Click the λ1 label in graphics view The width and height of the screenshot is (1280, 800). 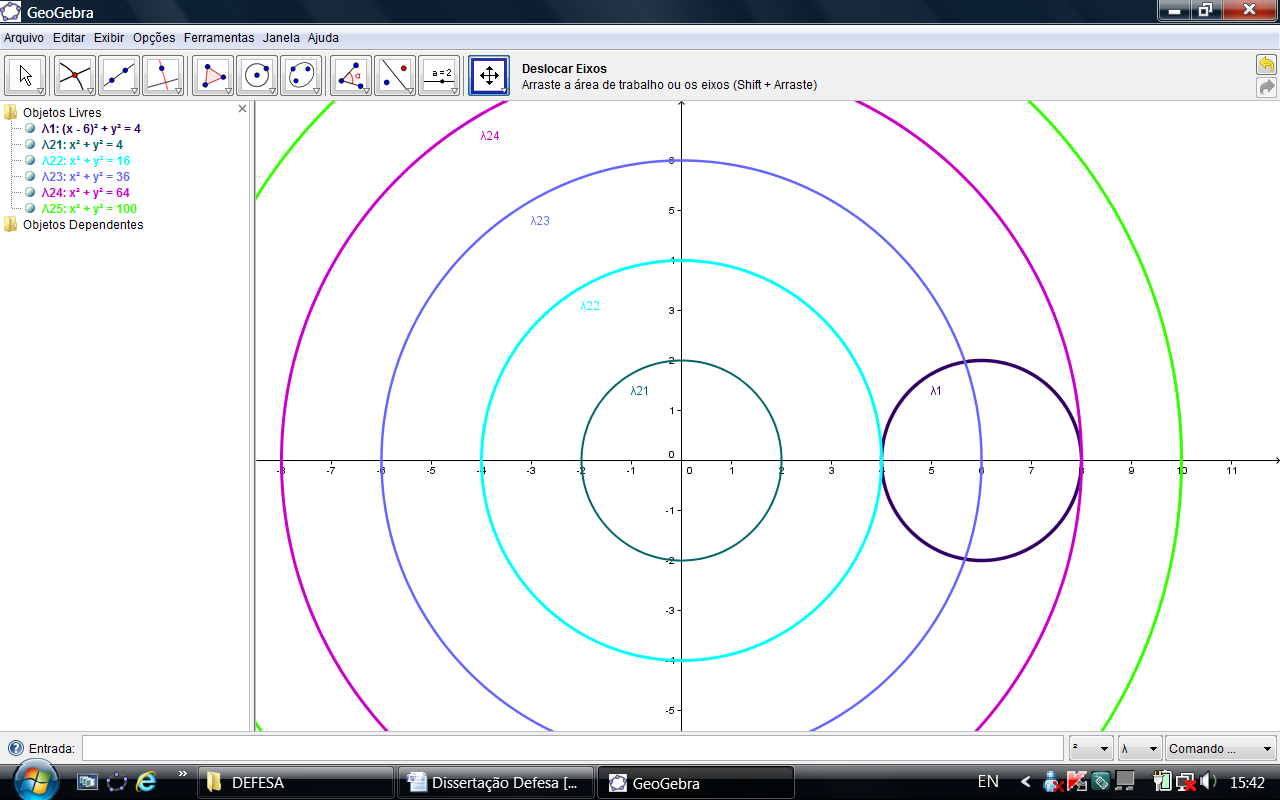pyautogui.click(x=936, y=391)
